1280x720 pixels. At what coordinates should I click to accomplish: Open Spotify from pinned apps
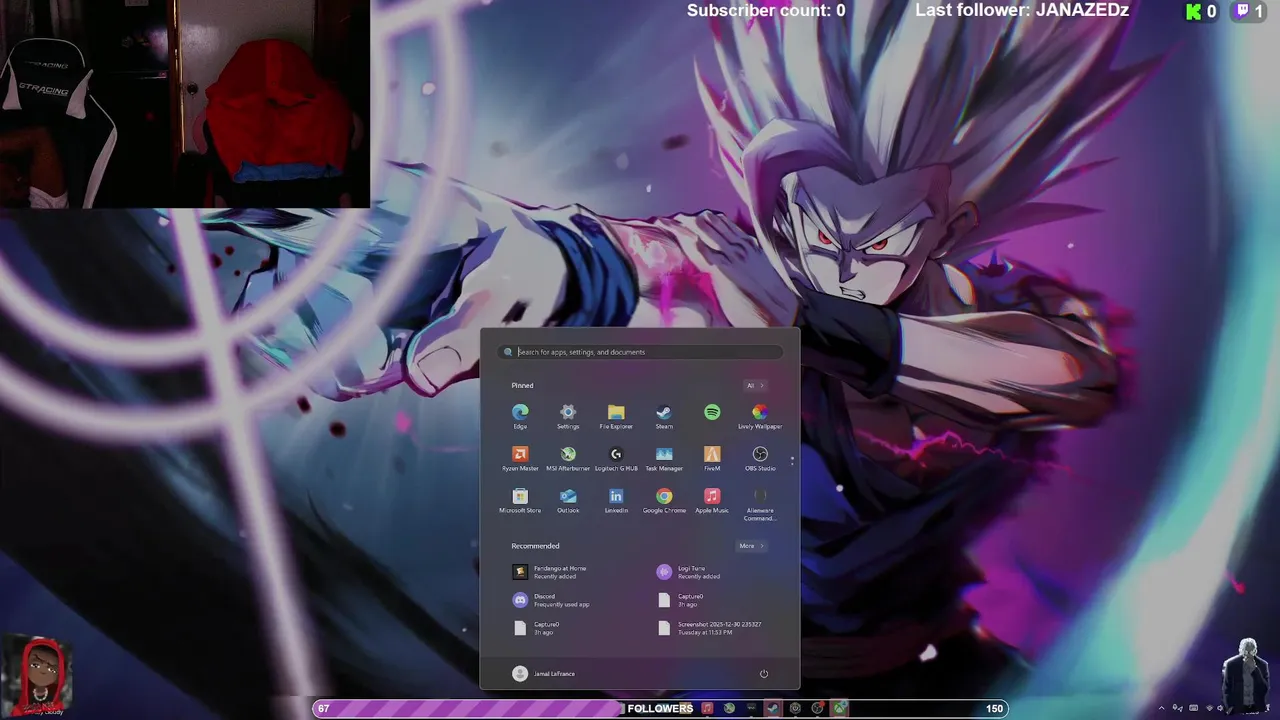click(712, 413)
